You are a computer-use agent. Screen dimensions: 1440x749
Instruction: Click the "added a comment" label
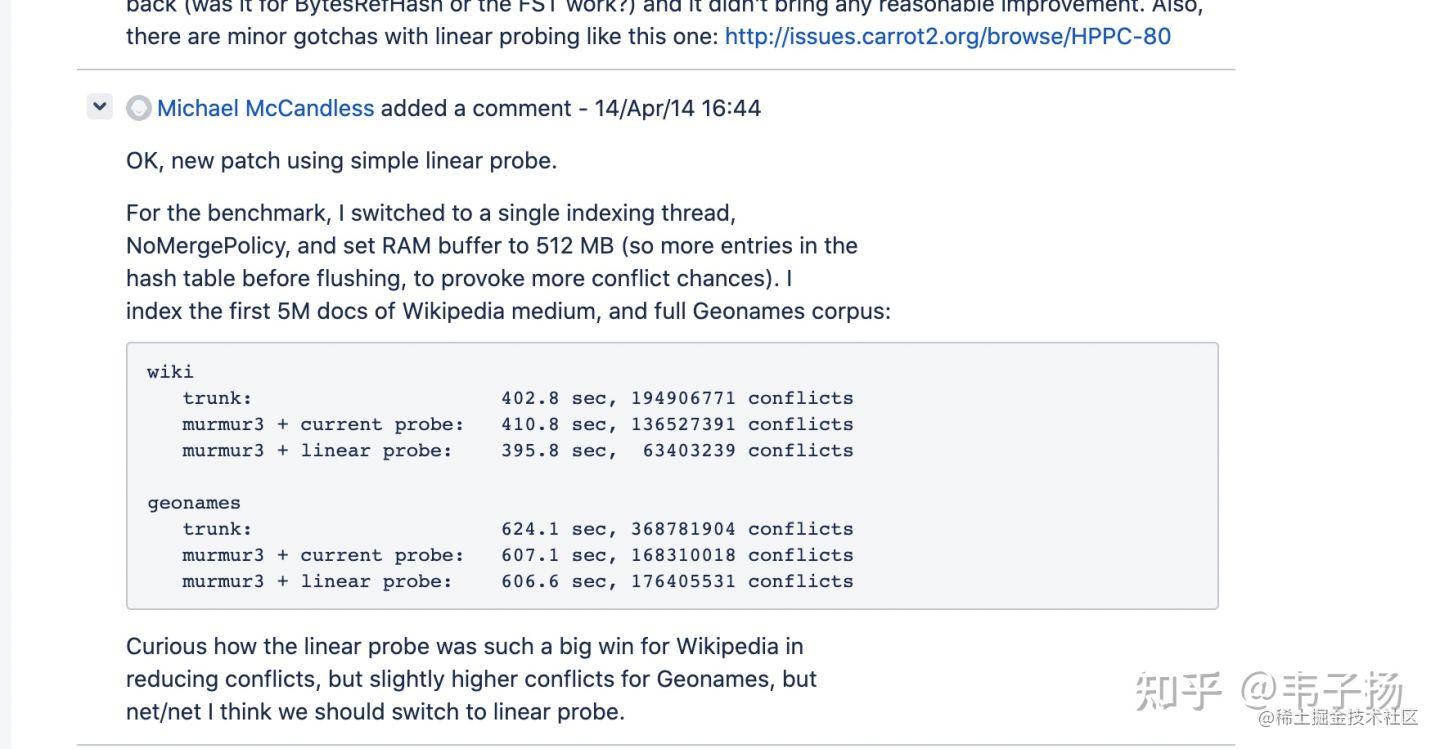[476, 108]
